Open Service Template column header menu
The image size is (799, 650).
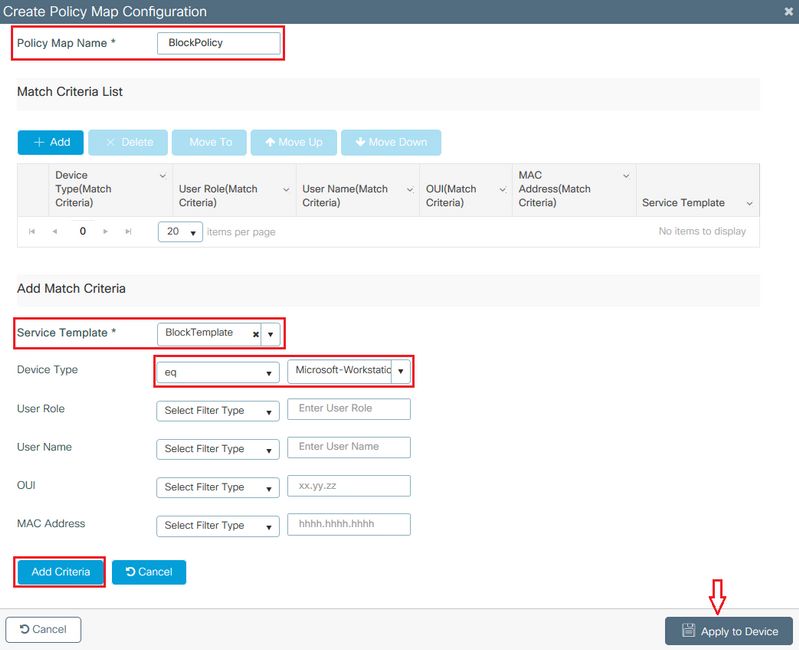pos(749,203)
